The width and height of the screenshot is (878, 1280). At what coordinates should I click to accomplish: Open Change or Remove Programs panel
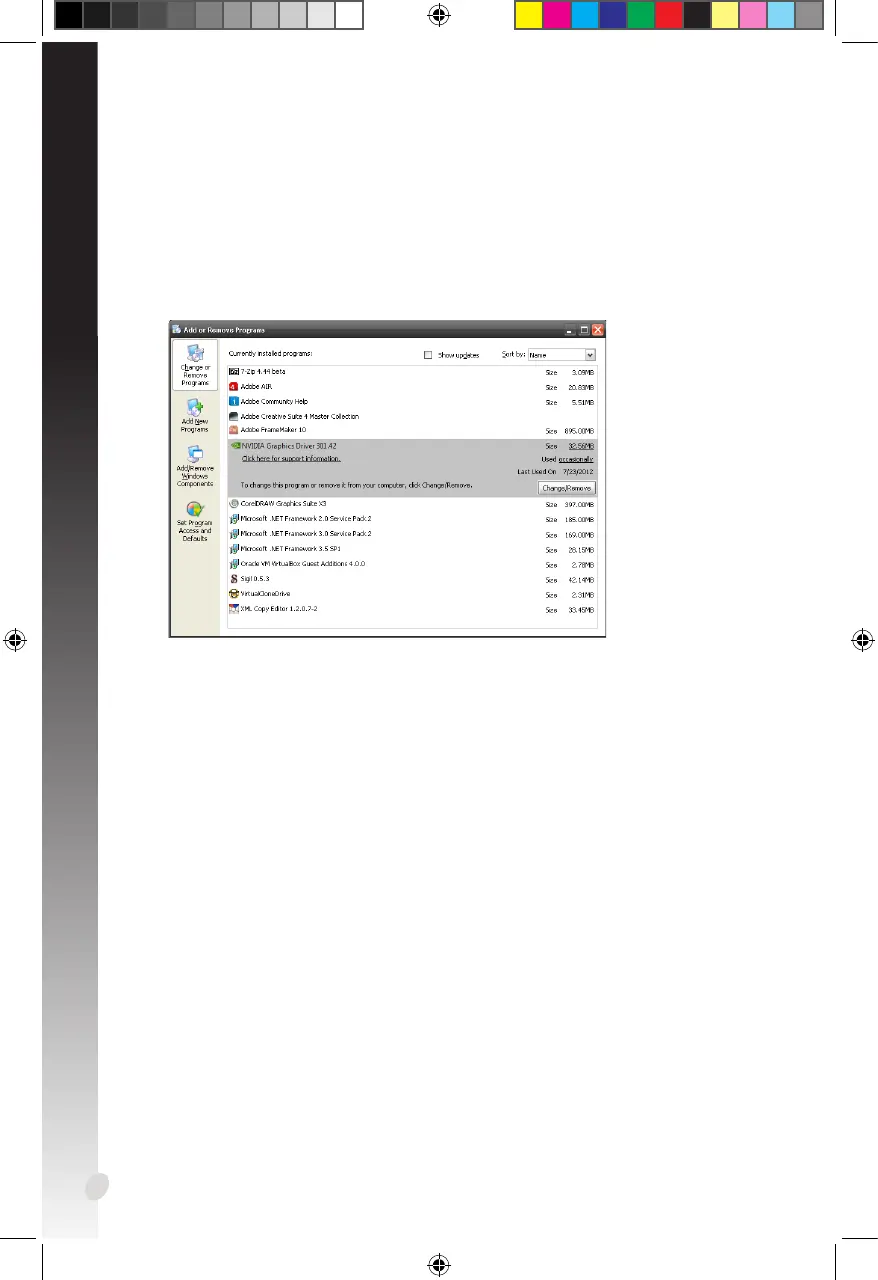tap(195, 364)
